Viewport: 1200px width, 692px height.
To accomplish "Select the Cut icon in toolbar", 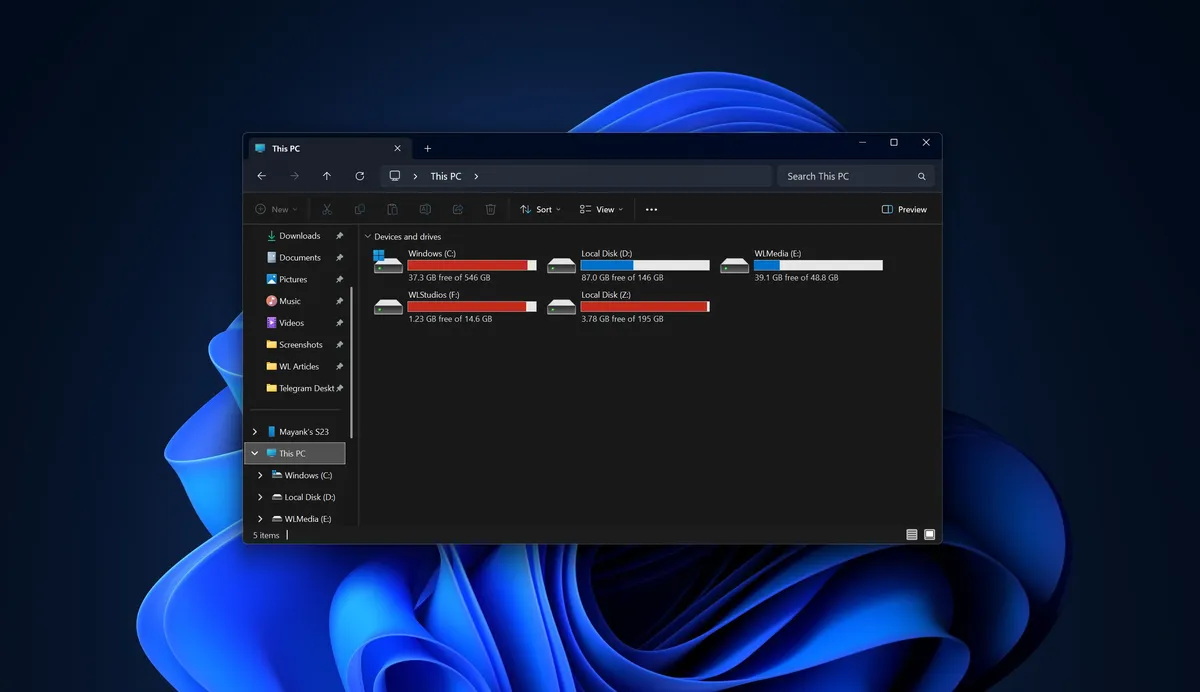I will tap(327, 209).
